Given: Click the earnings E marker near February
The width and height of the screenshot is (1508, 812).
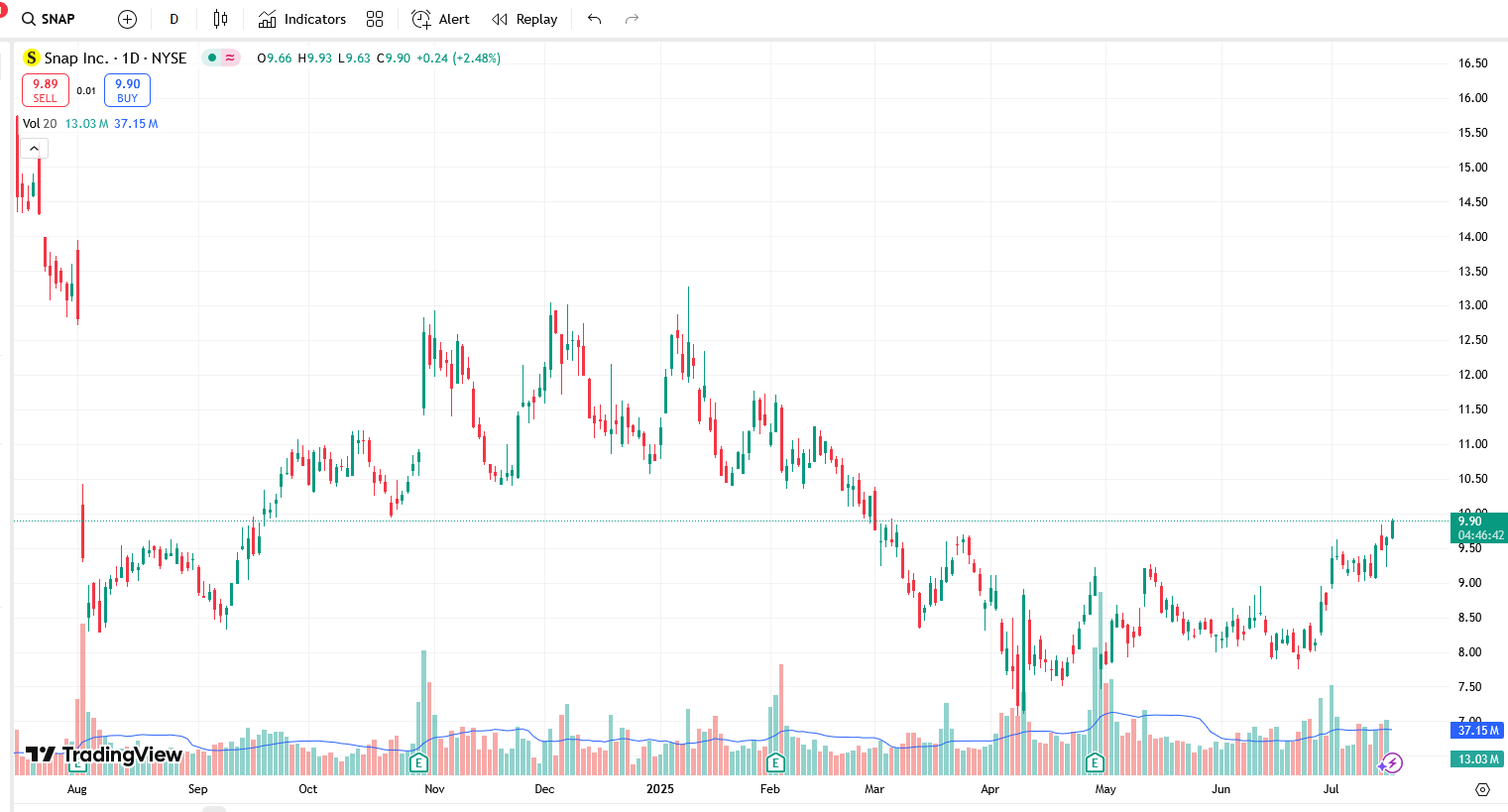Looking at the screenshot, I should click(x=776, y=762).
